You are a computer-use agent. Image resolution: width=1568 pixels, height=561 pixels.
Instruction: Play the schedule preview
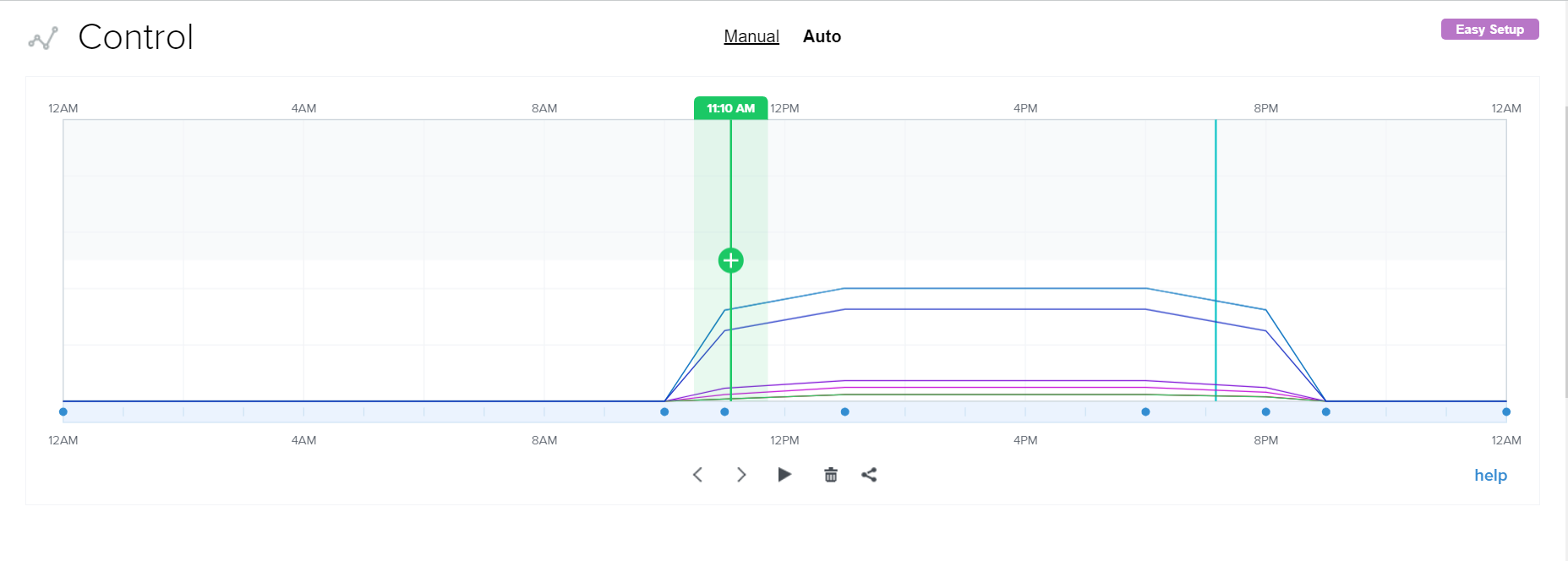(x=784, y=475)
